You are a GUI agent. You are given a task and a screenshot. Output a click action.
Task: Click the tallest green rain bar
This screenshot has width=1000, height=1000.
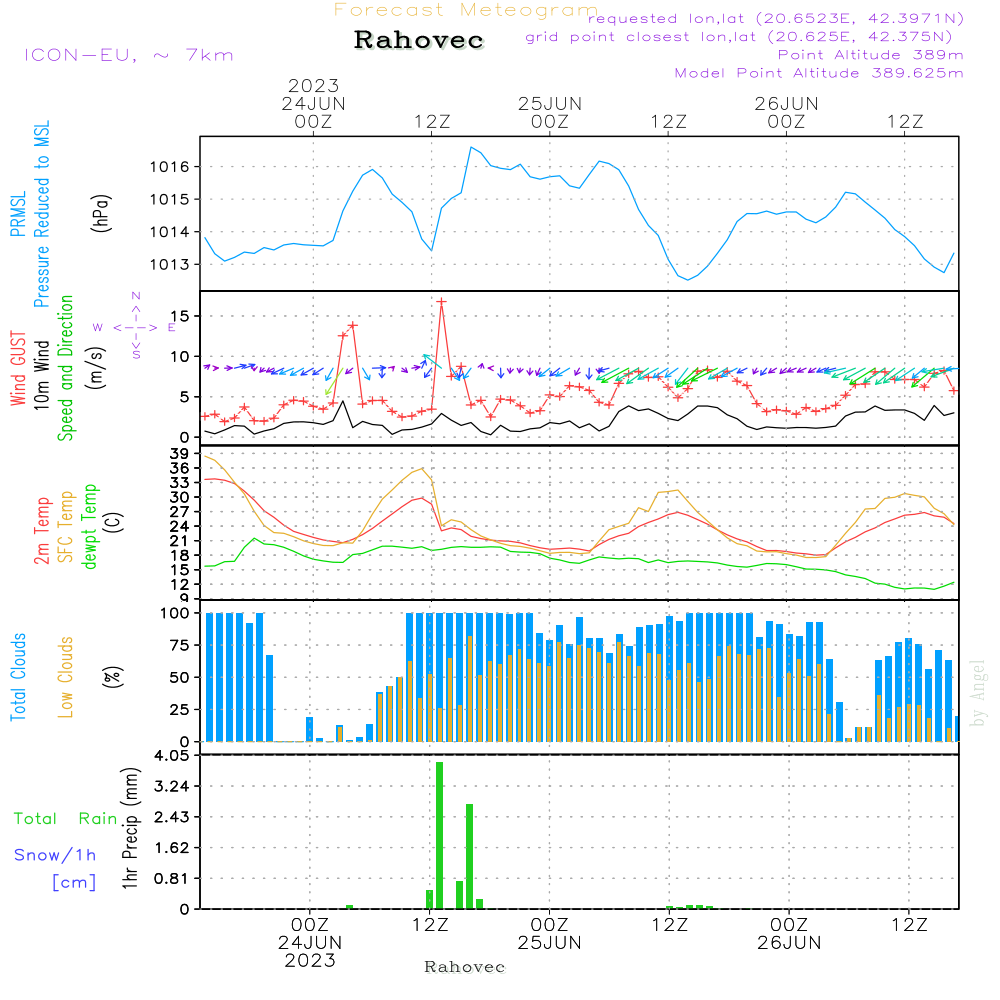pos(439,835)
